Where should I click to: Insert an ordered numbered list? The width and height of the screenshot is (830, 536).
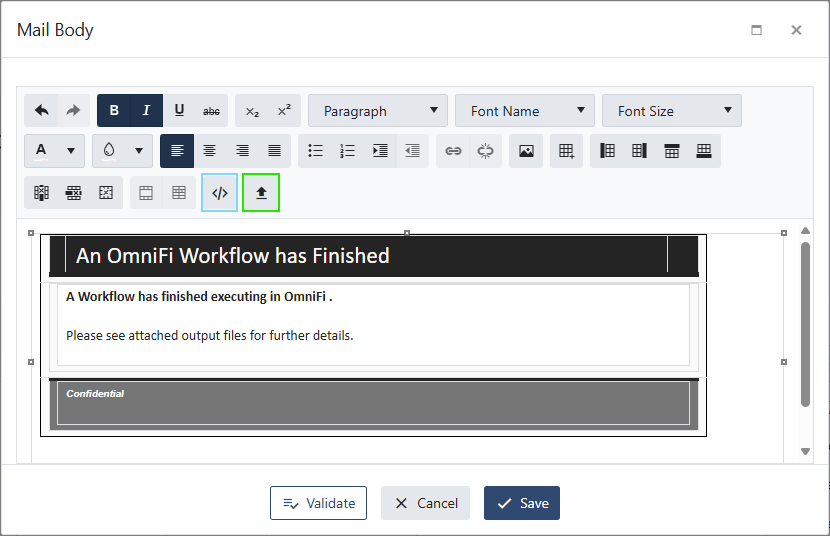tap(347, 151)
